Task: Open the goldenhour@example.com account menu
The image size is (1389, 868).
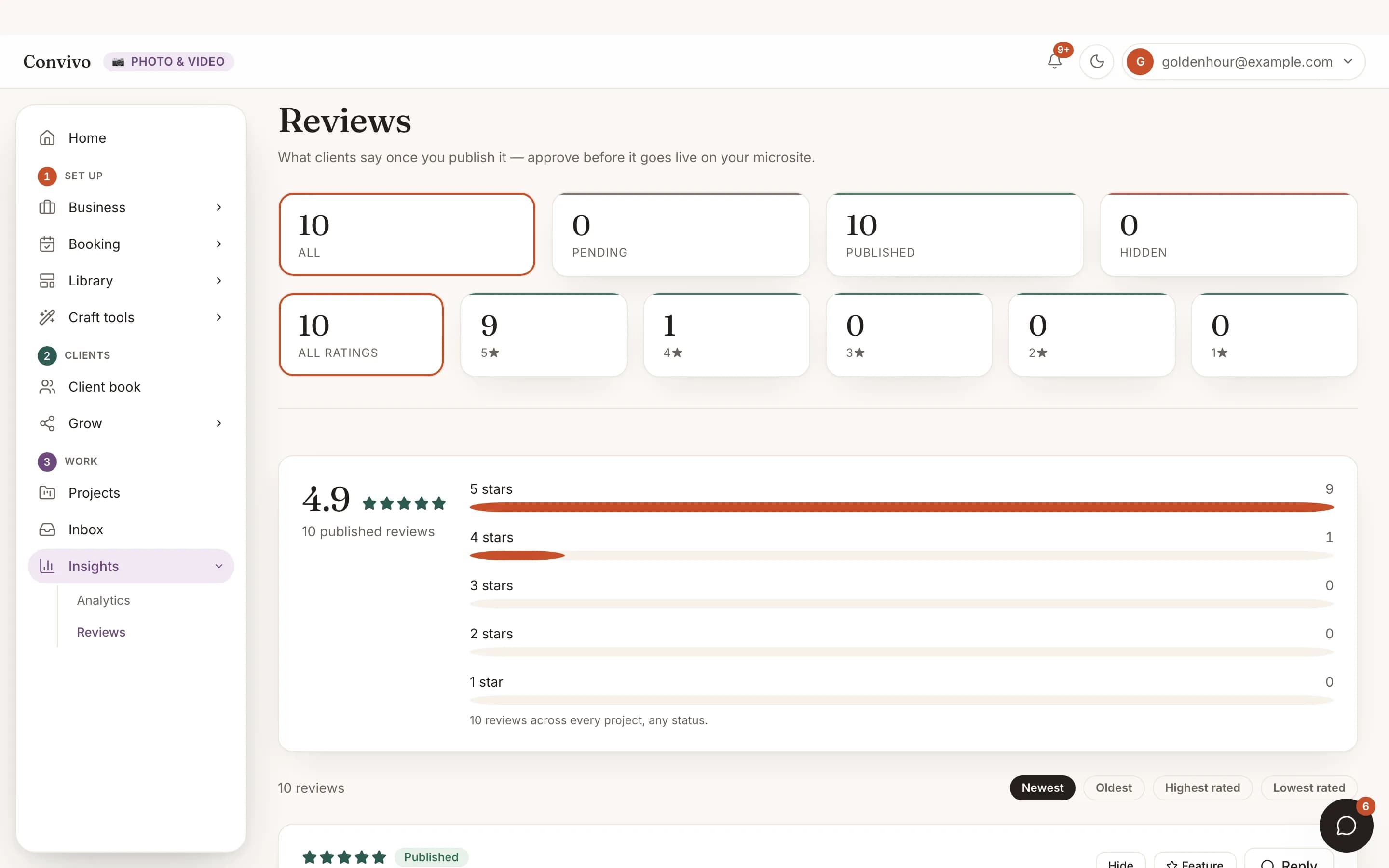Action: (1243, 61)
